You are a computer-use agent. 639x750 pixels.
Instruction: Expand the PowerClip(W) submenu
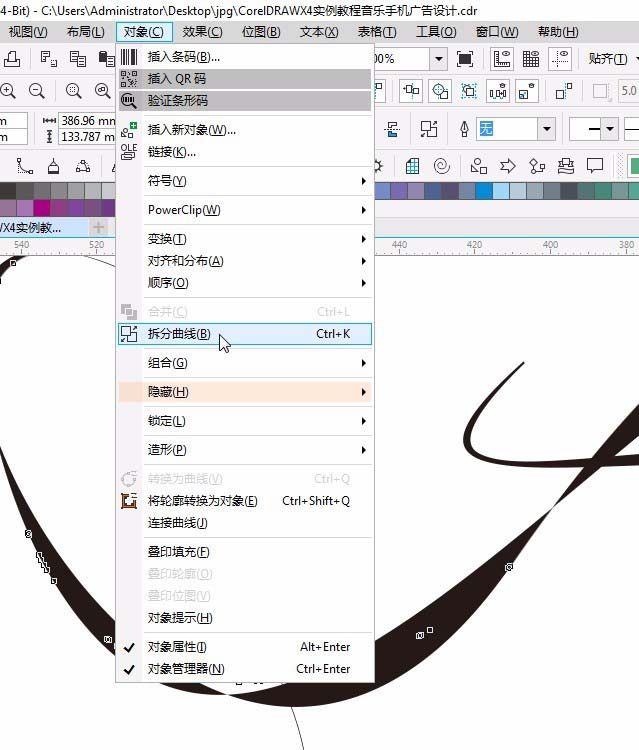tap(244, 210)
